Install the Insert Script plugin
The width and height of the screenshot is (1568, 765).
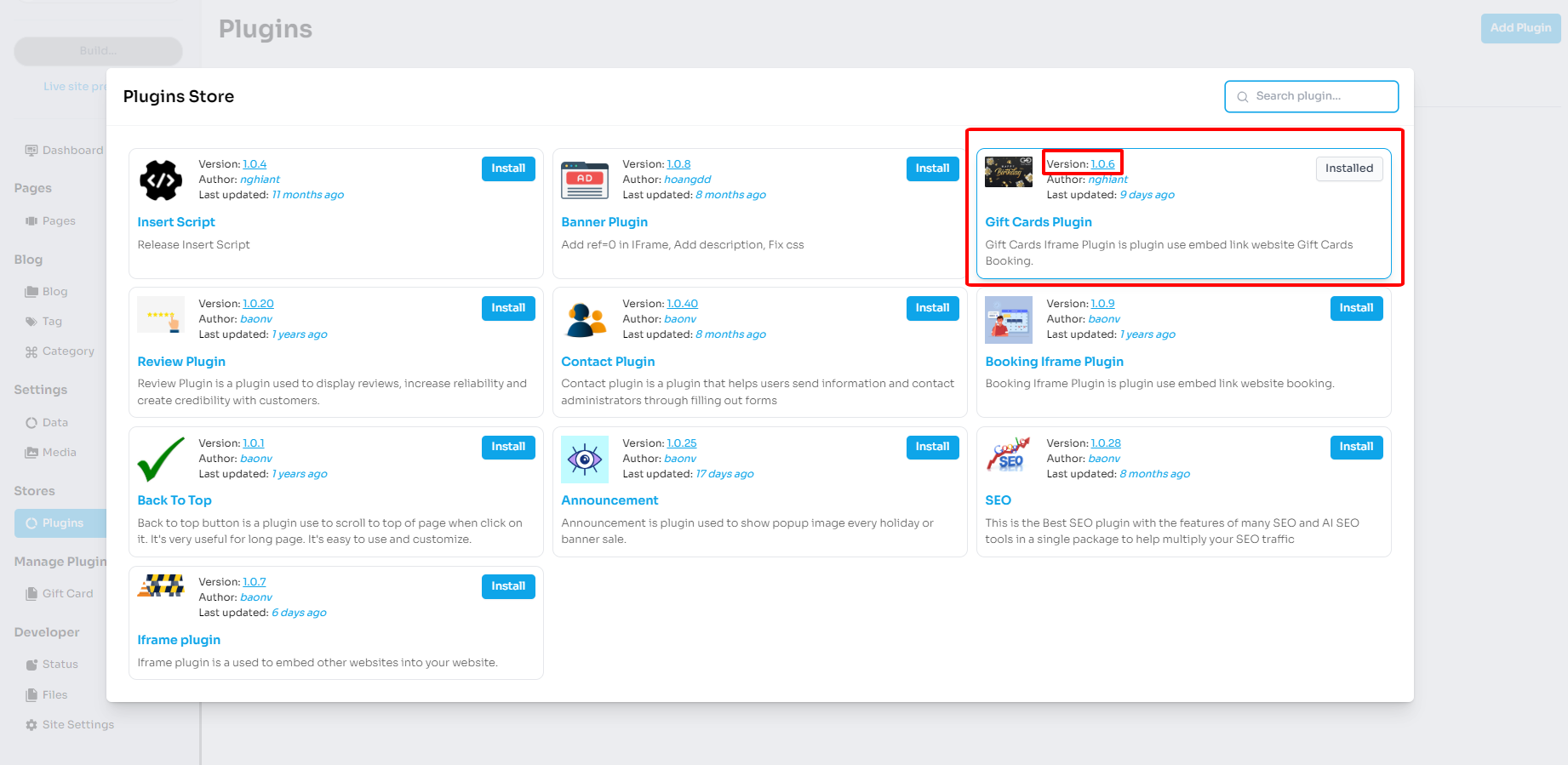[508, 168]
